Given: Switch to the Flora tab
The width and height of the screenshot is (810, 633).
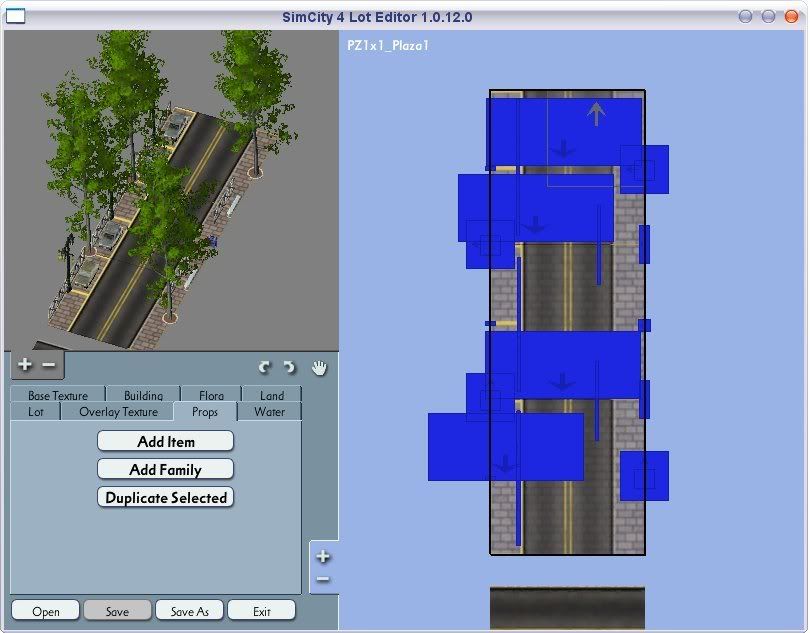Looking at the screenshot, I should coord(211,395).
